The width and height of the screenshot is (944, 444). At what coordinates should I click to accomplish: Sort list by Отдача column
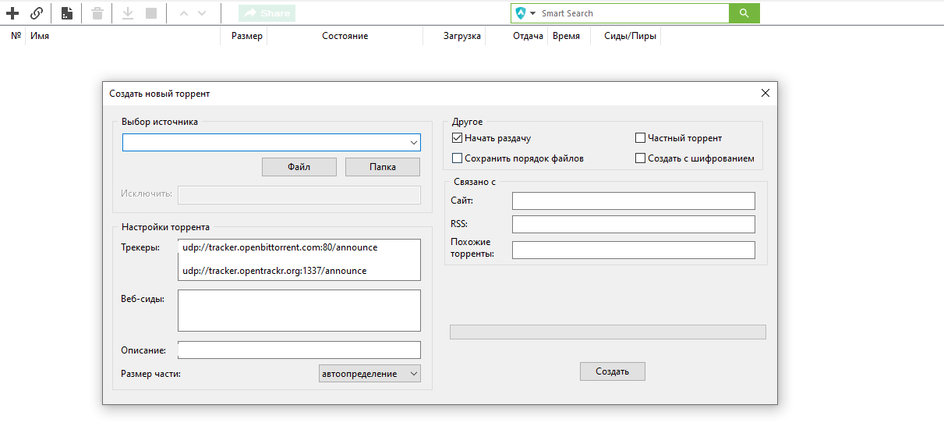528,36
